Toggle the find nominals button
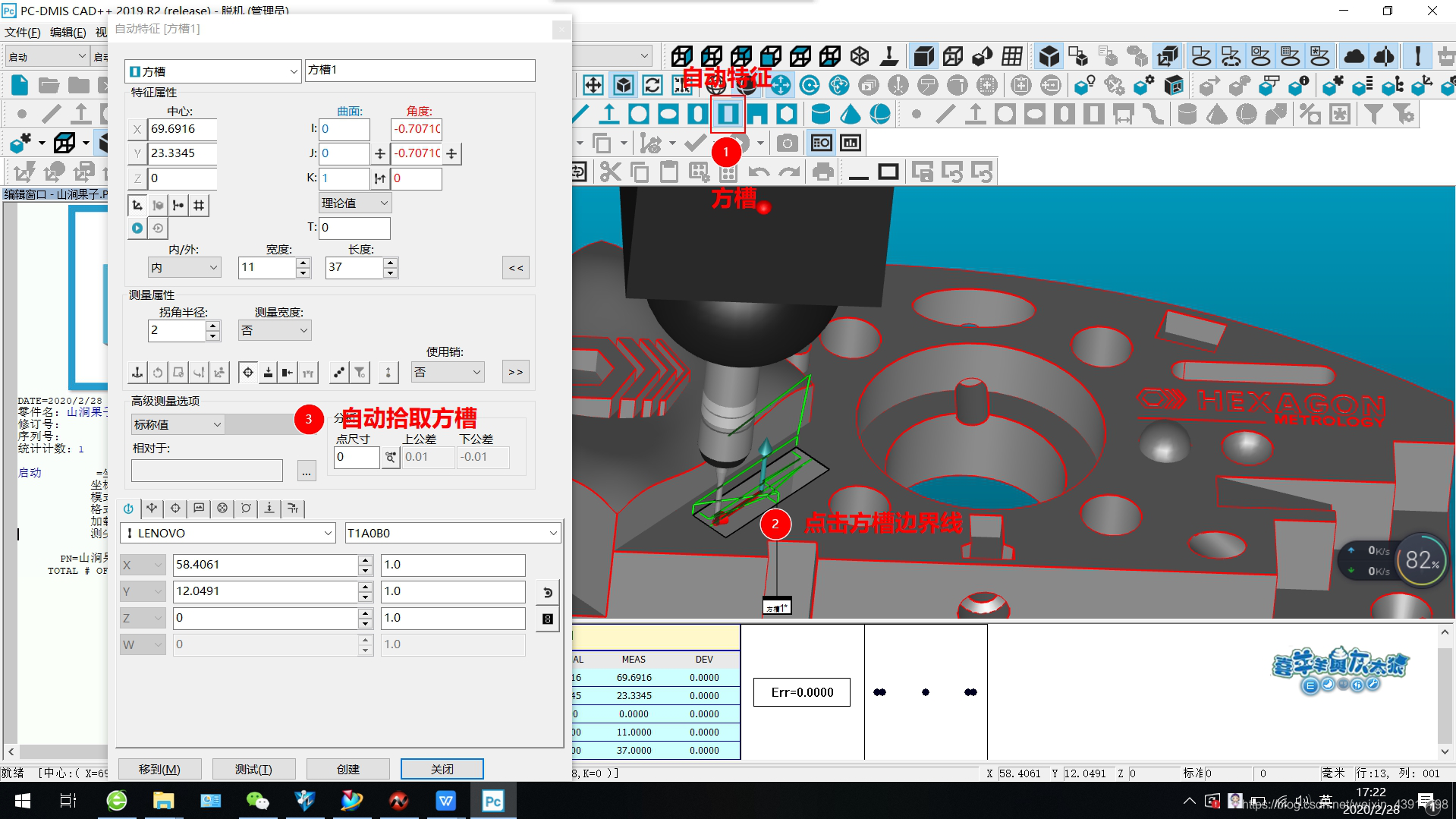Screen dimensions: 1456x819 click(x=158, y=205)
